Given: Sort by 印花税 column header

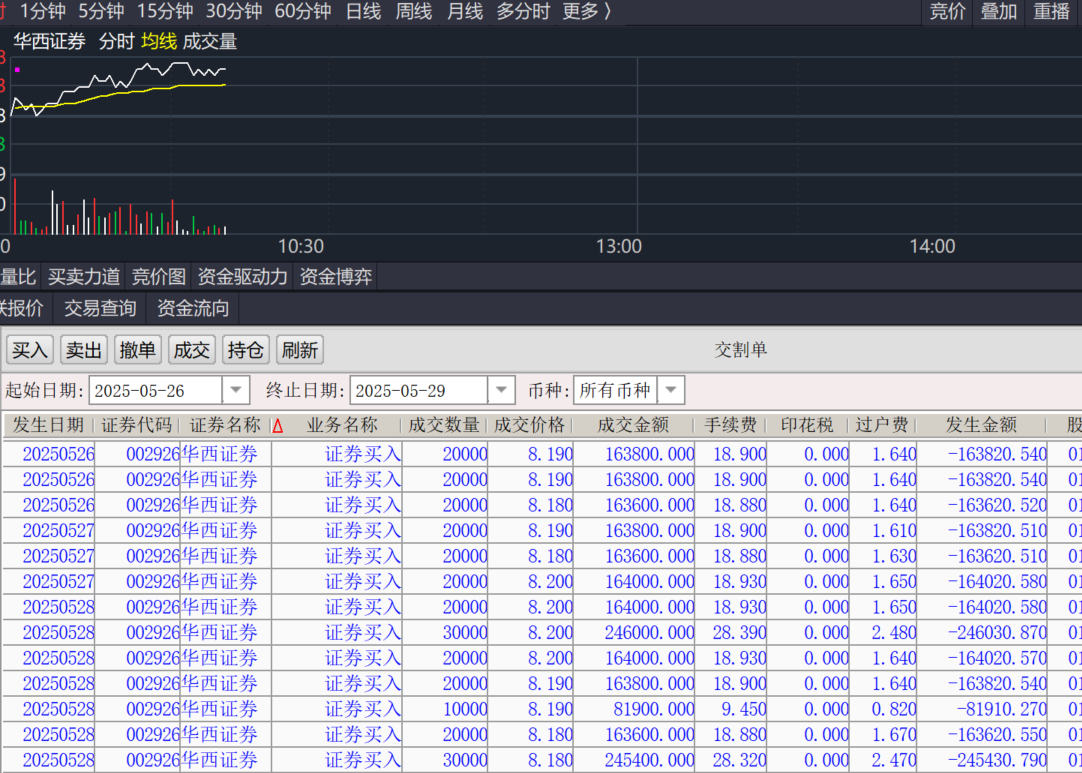Looking at the screenshot, I should tap(807, 425).
